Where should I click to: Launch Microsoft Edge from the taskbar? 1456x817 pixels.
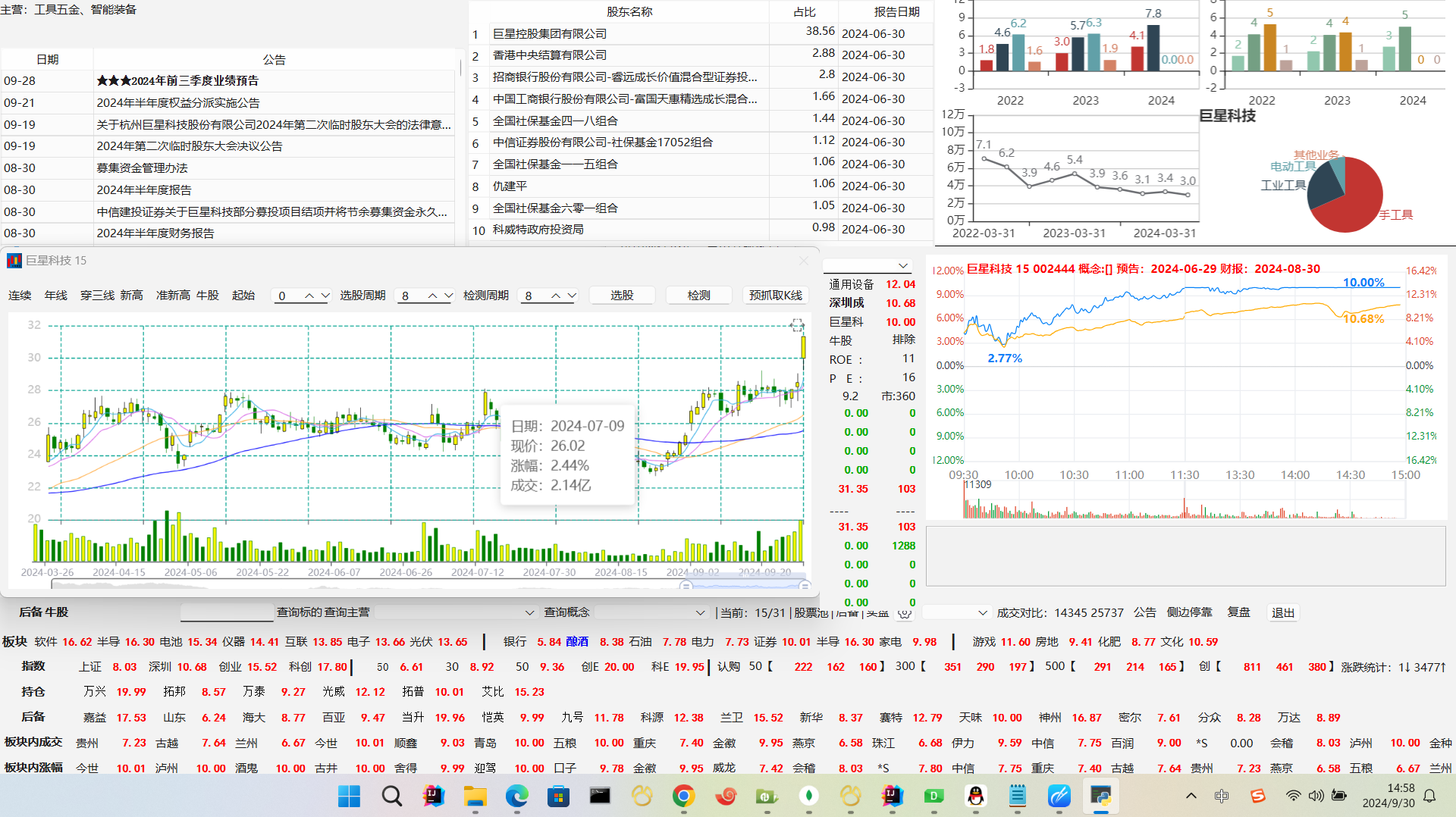click(x=517, y=796)
